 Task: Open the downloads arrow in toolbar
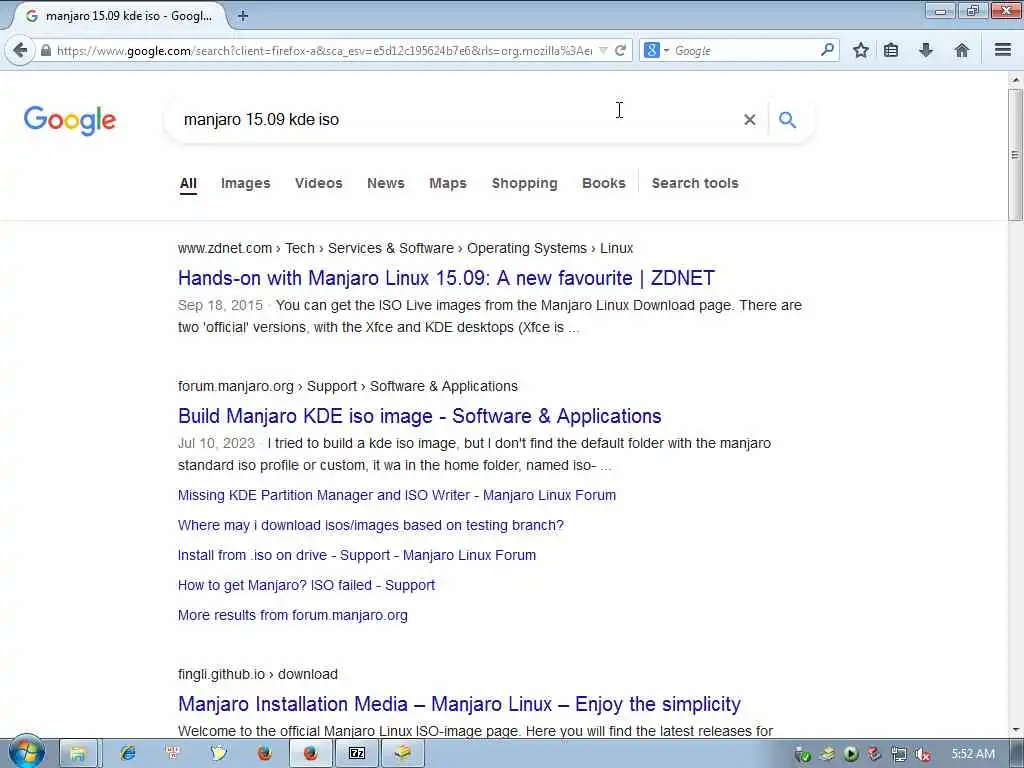point(925,50)
